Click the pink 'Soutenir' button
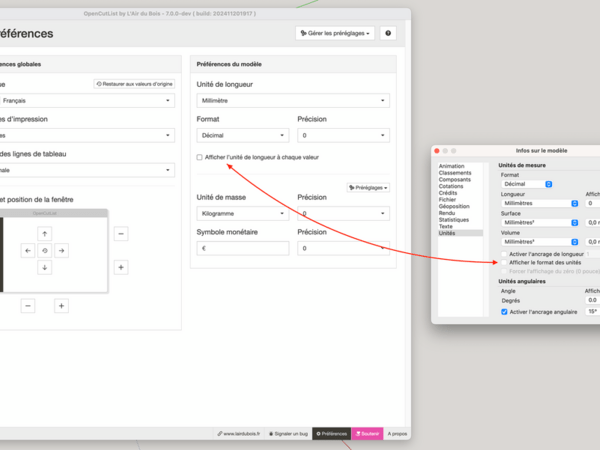Image resolution: width=600 pixels, height=450 pixels. [367, 433]
